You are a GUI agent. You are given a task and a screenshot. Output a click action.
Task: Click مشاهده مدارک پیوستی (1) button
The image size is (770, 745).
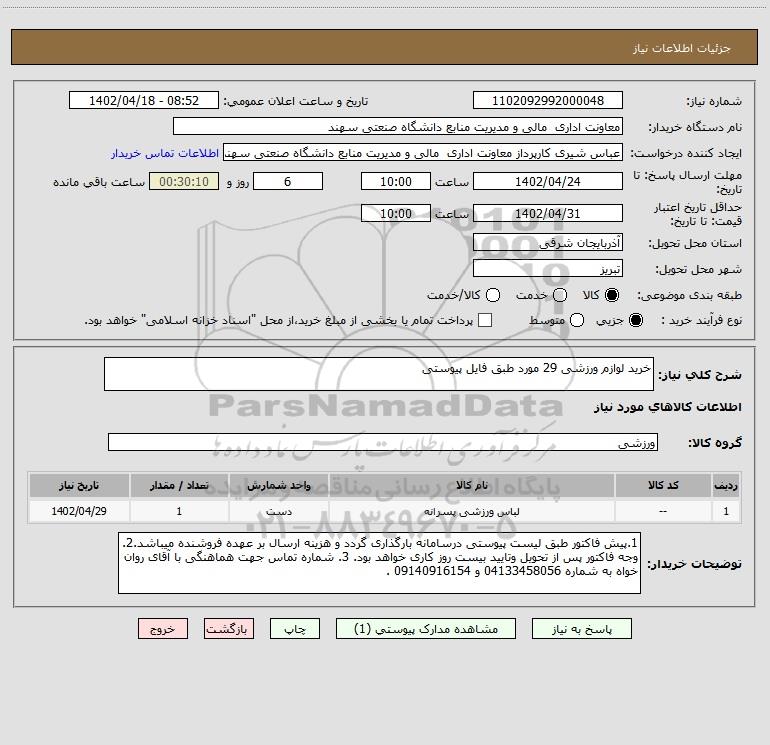tap(426, 629)
